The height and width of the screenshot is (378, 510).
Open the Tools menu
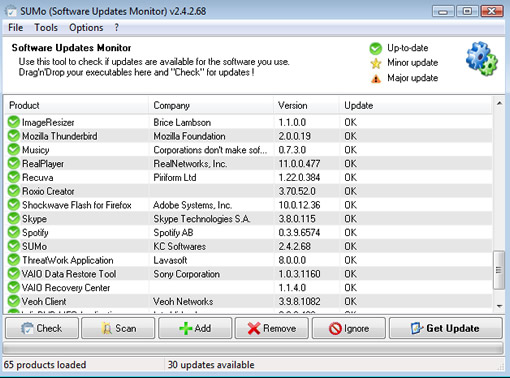[46, 27]
